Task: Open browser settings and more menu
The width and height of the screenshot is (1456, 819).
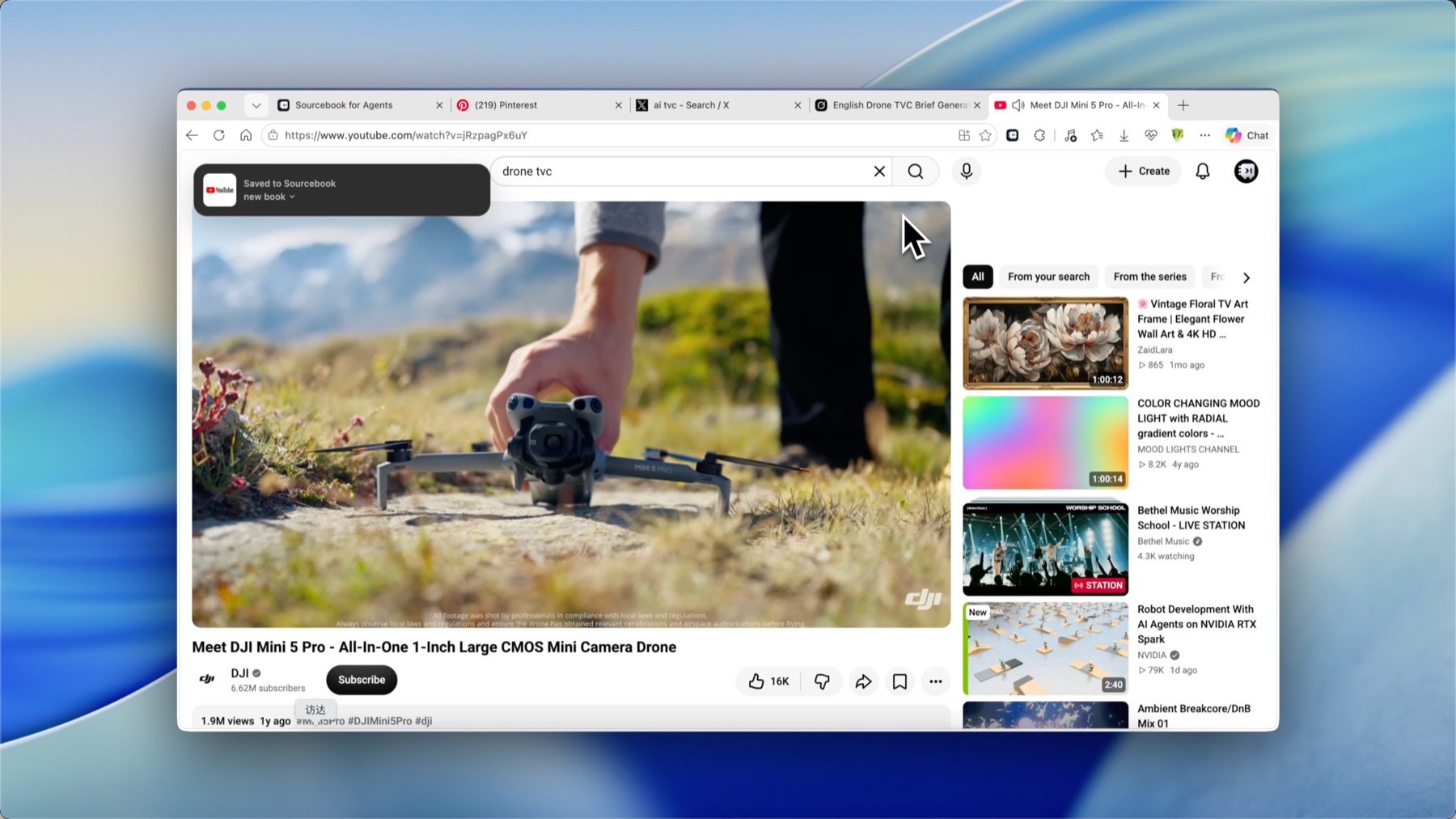Action: [1204, 135]
